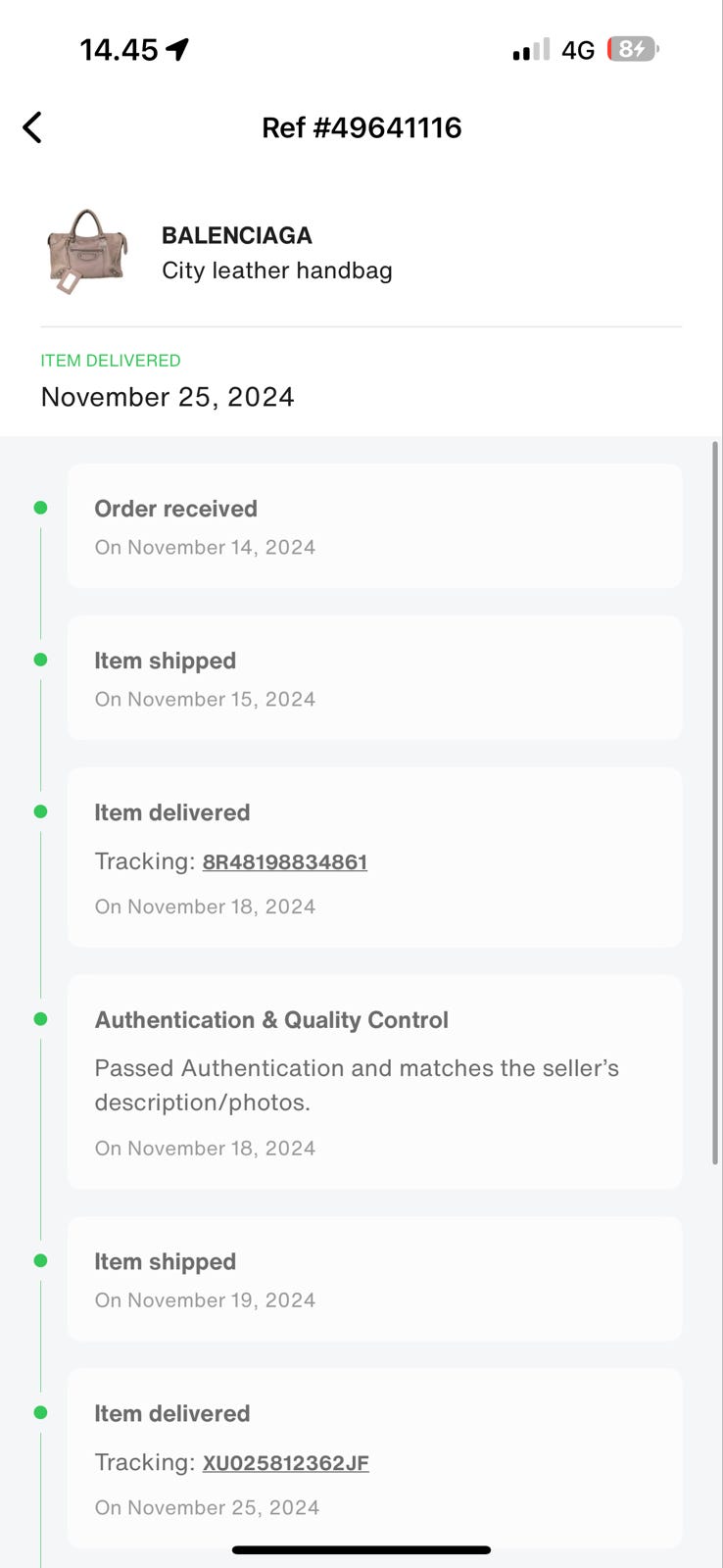723x1568 pixels.
Task: Tap the November 19 Item shipped dot
Action: 40,1260
